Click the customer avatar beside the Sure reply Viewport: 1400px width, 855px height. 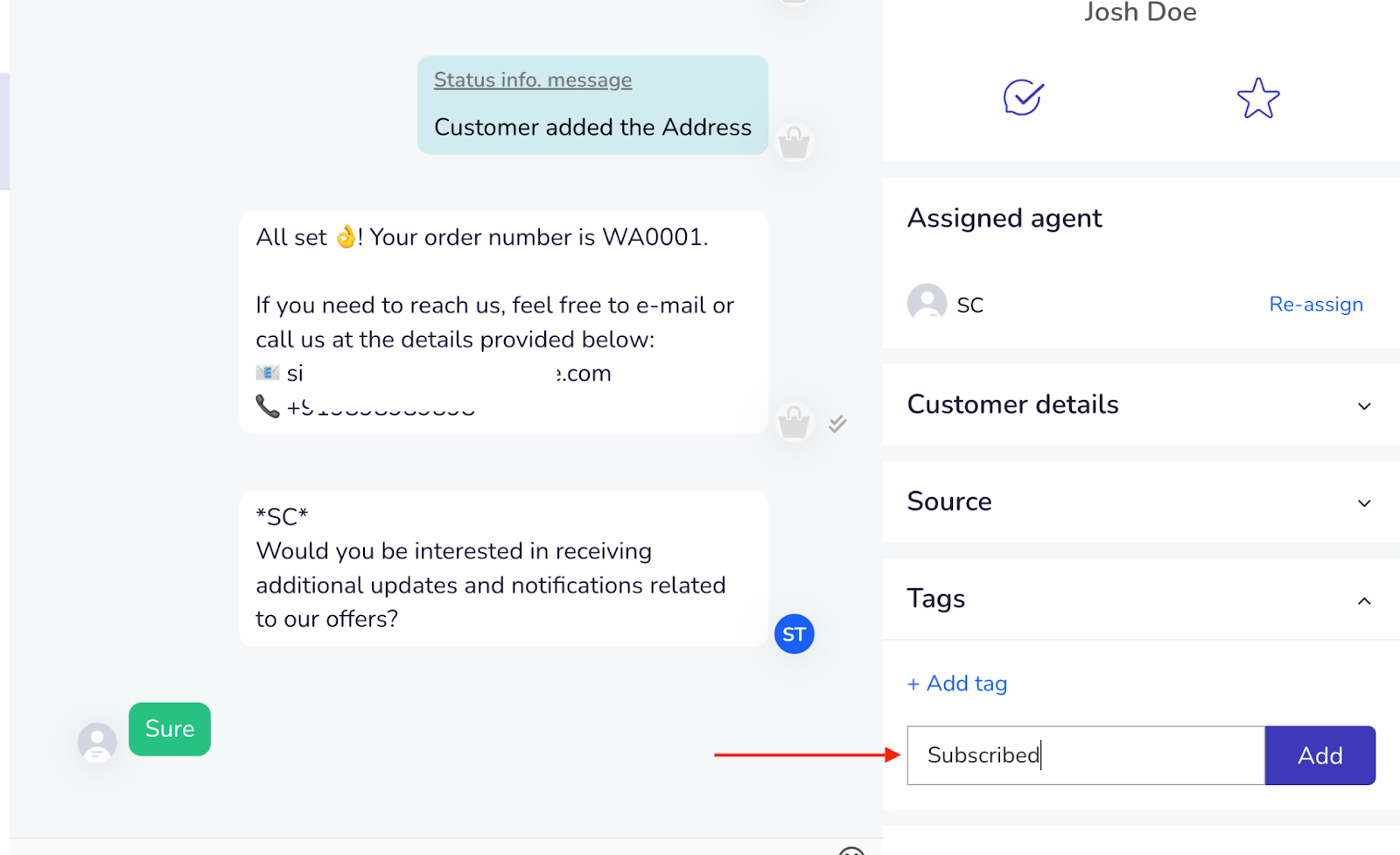(x=97, y=742)
